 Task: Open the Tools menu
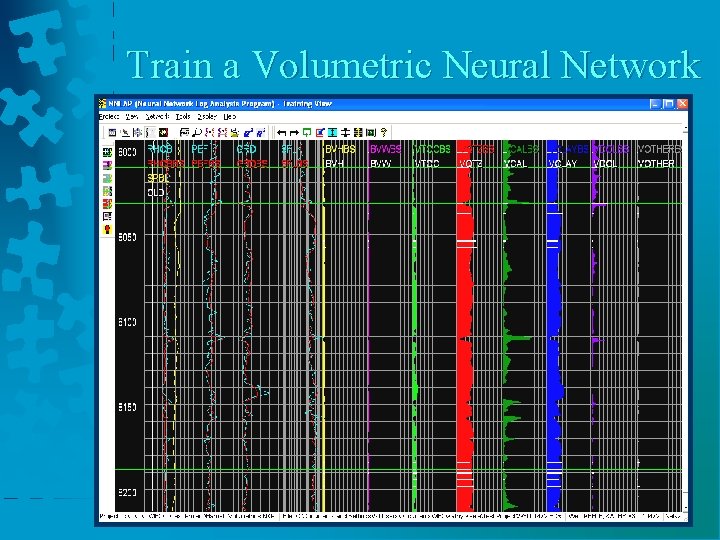(x=183, y=117)
